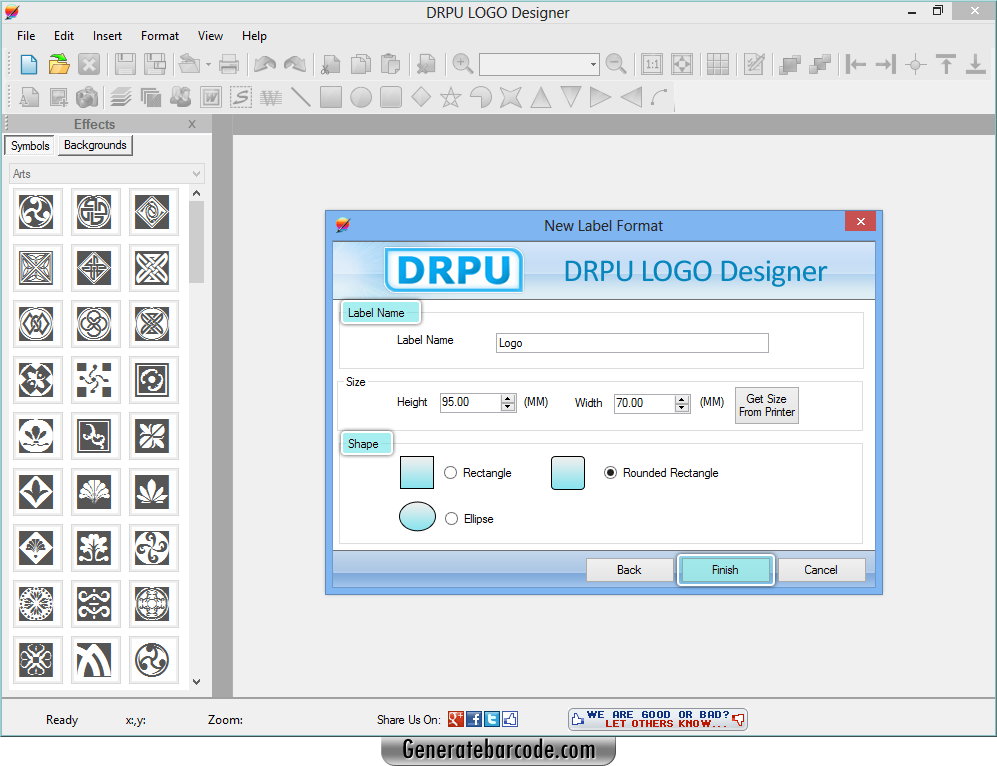The height and width of the screenshot is (766, 997).
Task: Select the Star shape tool
Action: tap(451, 97)
